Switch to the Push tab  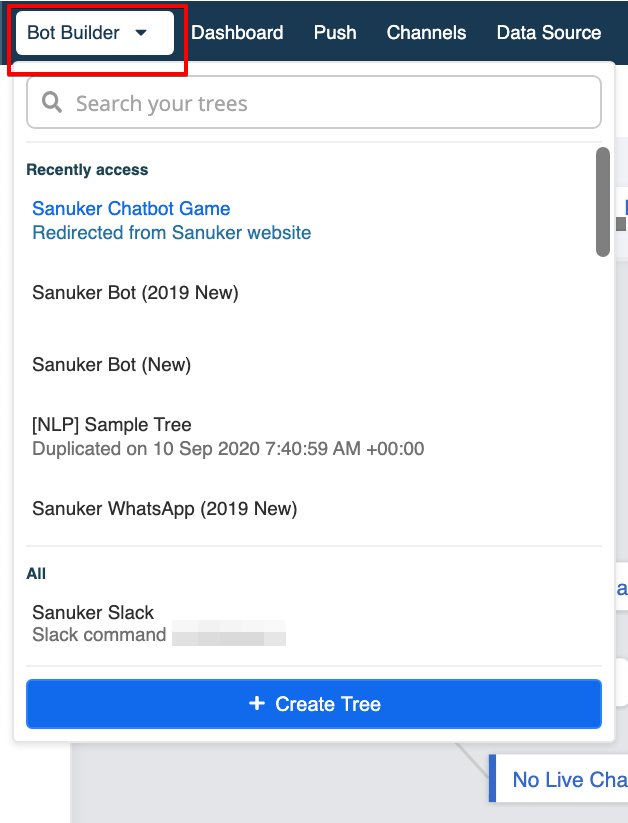[335, 33]
